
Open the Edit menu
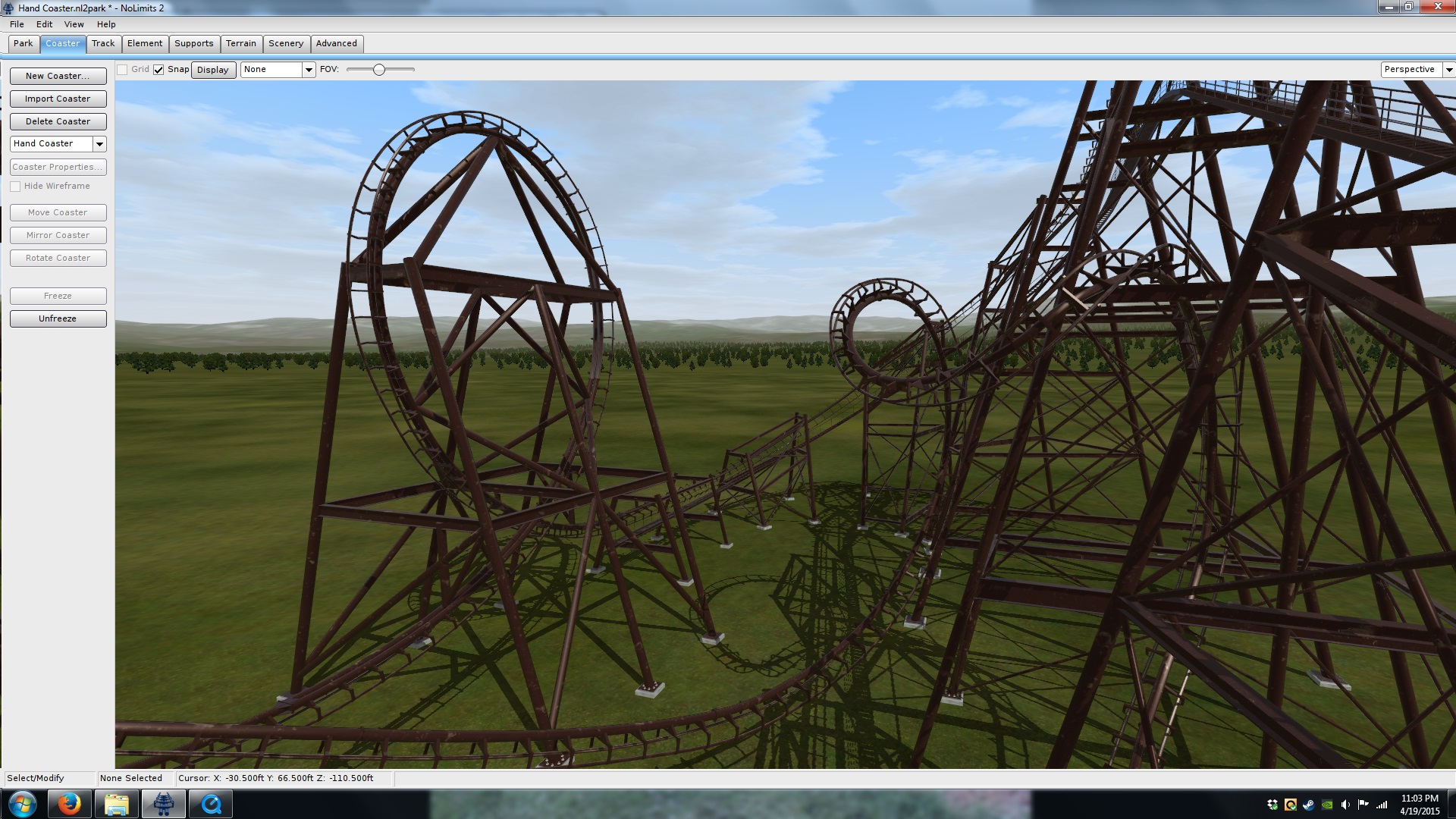click(x=44, y=24)
